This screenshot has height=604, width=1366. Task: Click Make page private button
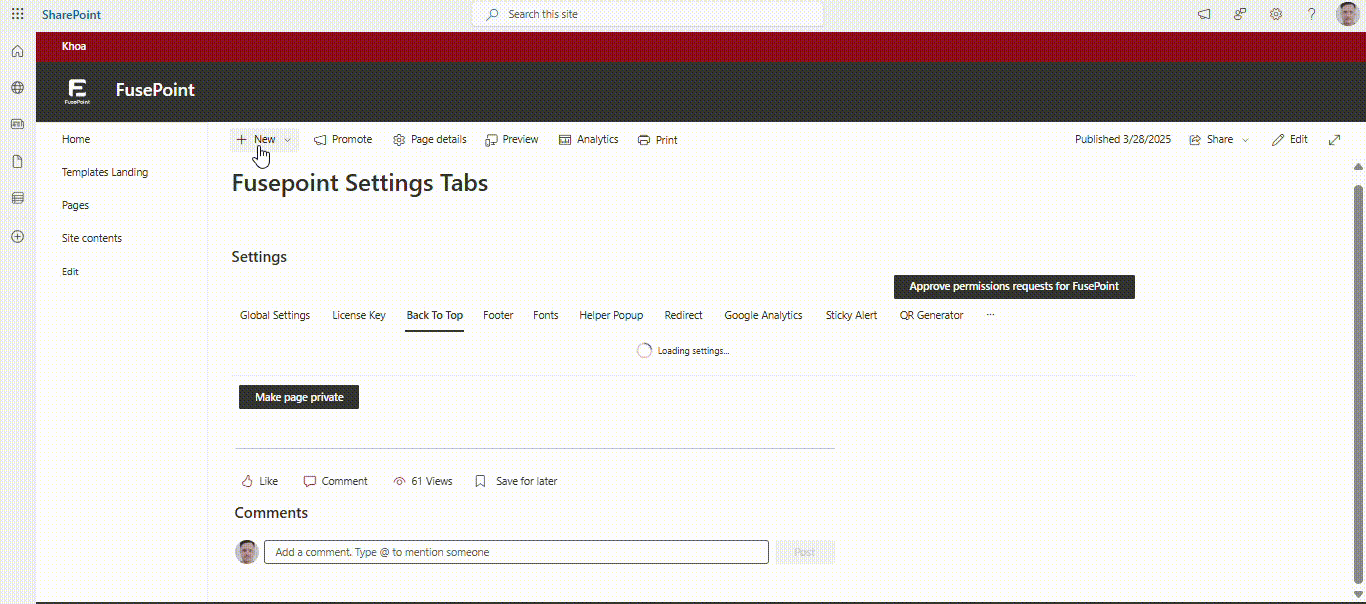coord(299,397)
